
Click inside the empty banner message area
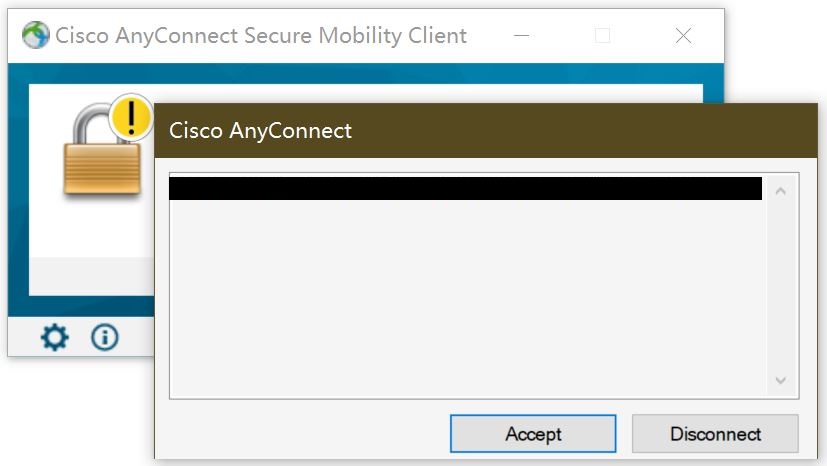point(465,300)
